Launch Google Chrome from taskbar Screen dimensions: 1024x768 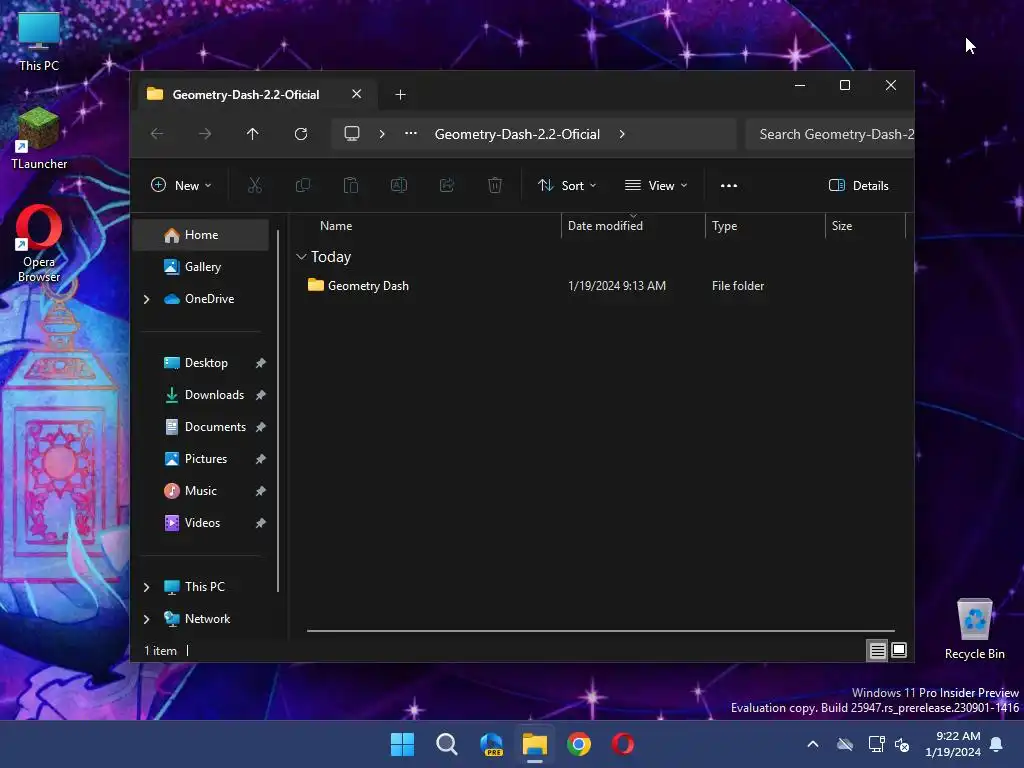tap(579, 744)
